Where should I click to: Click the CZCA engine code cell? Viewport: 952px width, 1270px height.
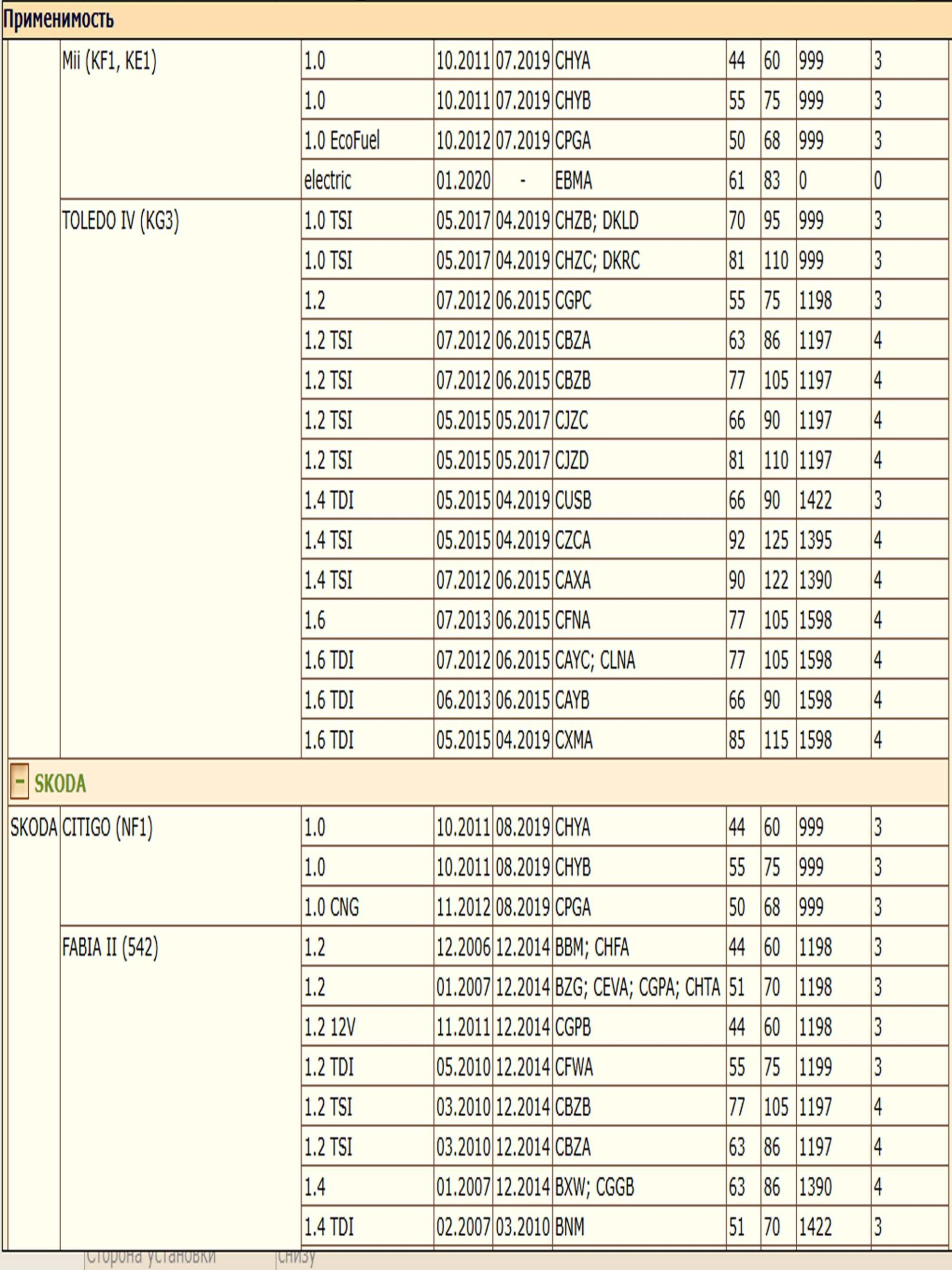(x=572, y=540)
